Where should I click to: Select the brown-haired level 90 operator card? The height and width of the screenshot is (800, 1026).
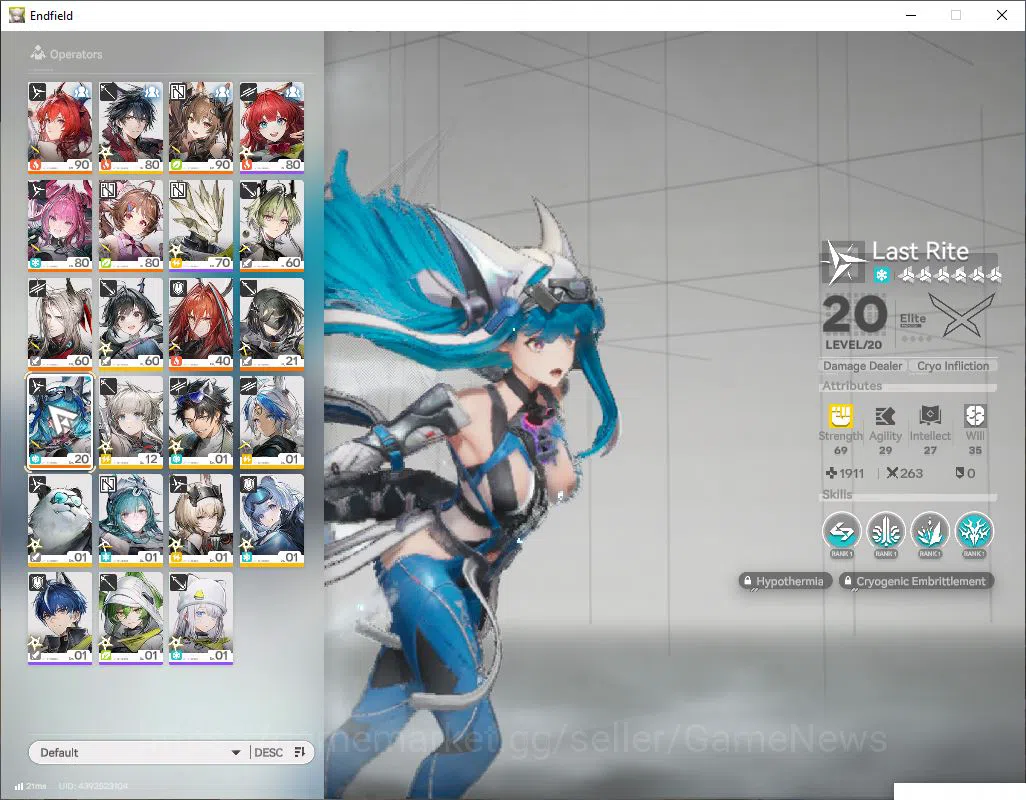[201, 128]
